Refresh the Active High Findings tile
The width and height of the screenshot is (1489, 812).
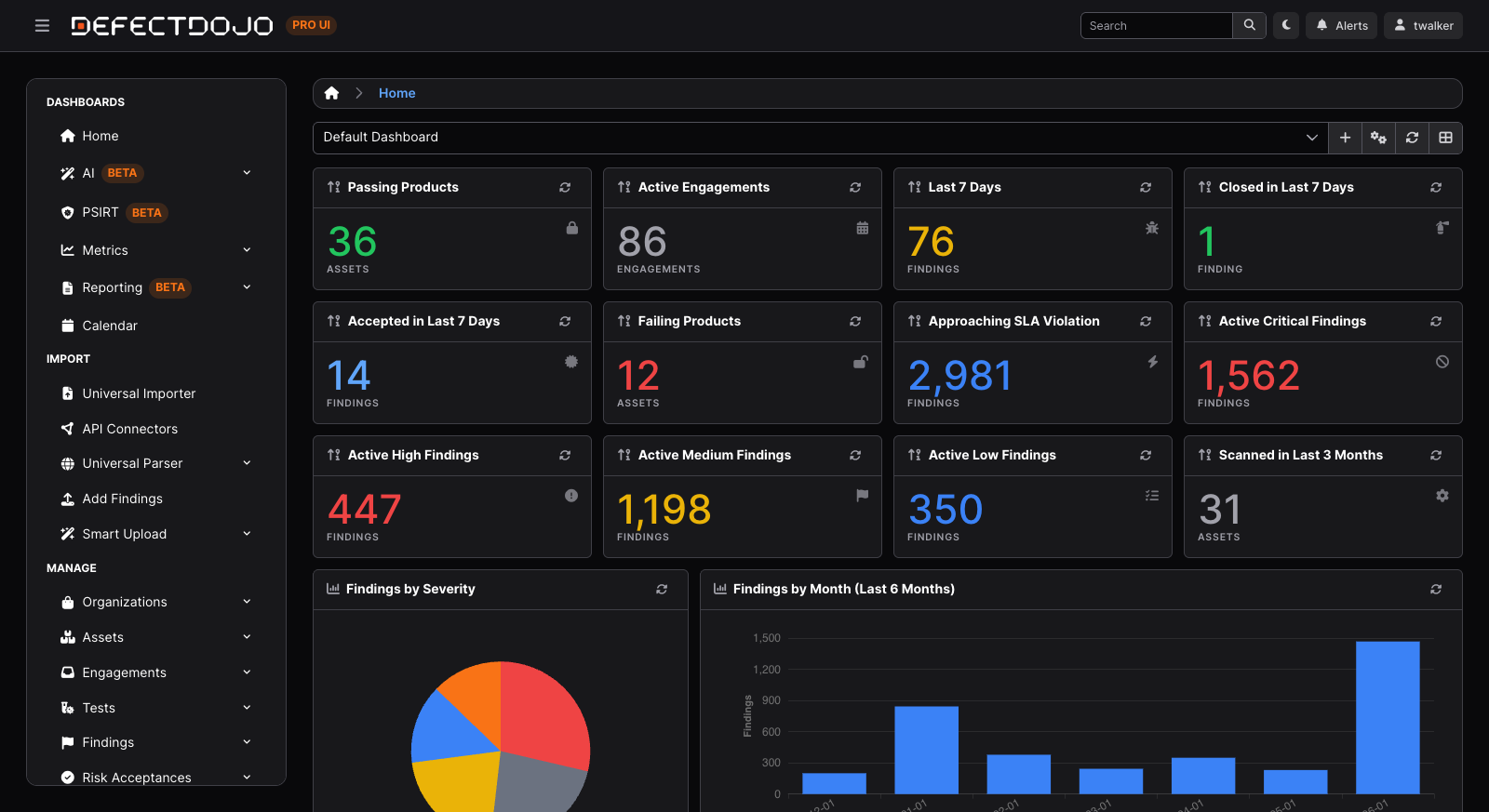pyautogui.click(x=565, y=456)
